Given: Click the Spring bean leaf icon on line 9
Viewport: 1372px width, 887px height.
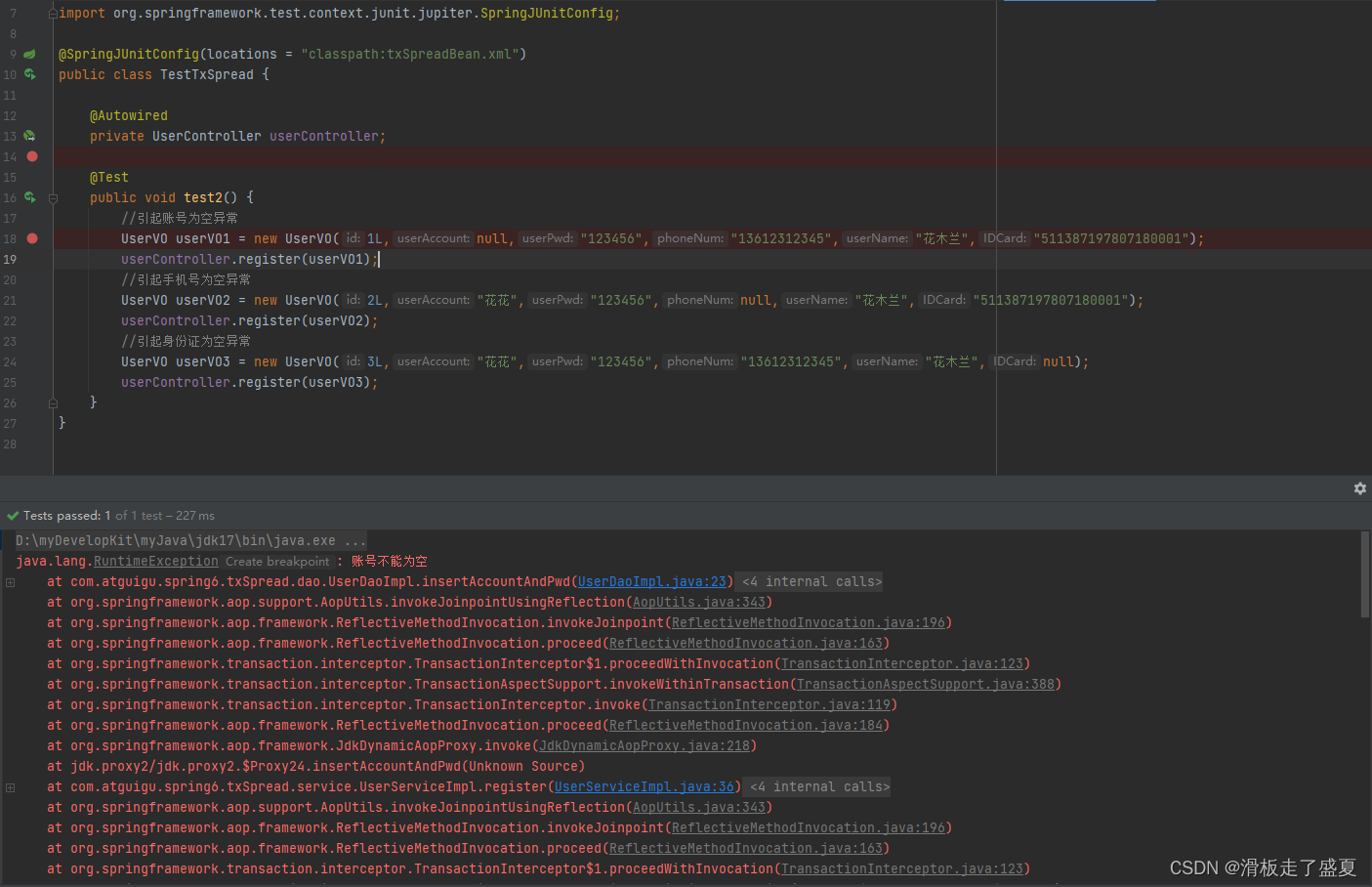Looking at the screenshot, I should (29, 54).
